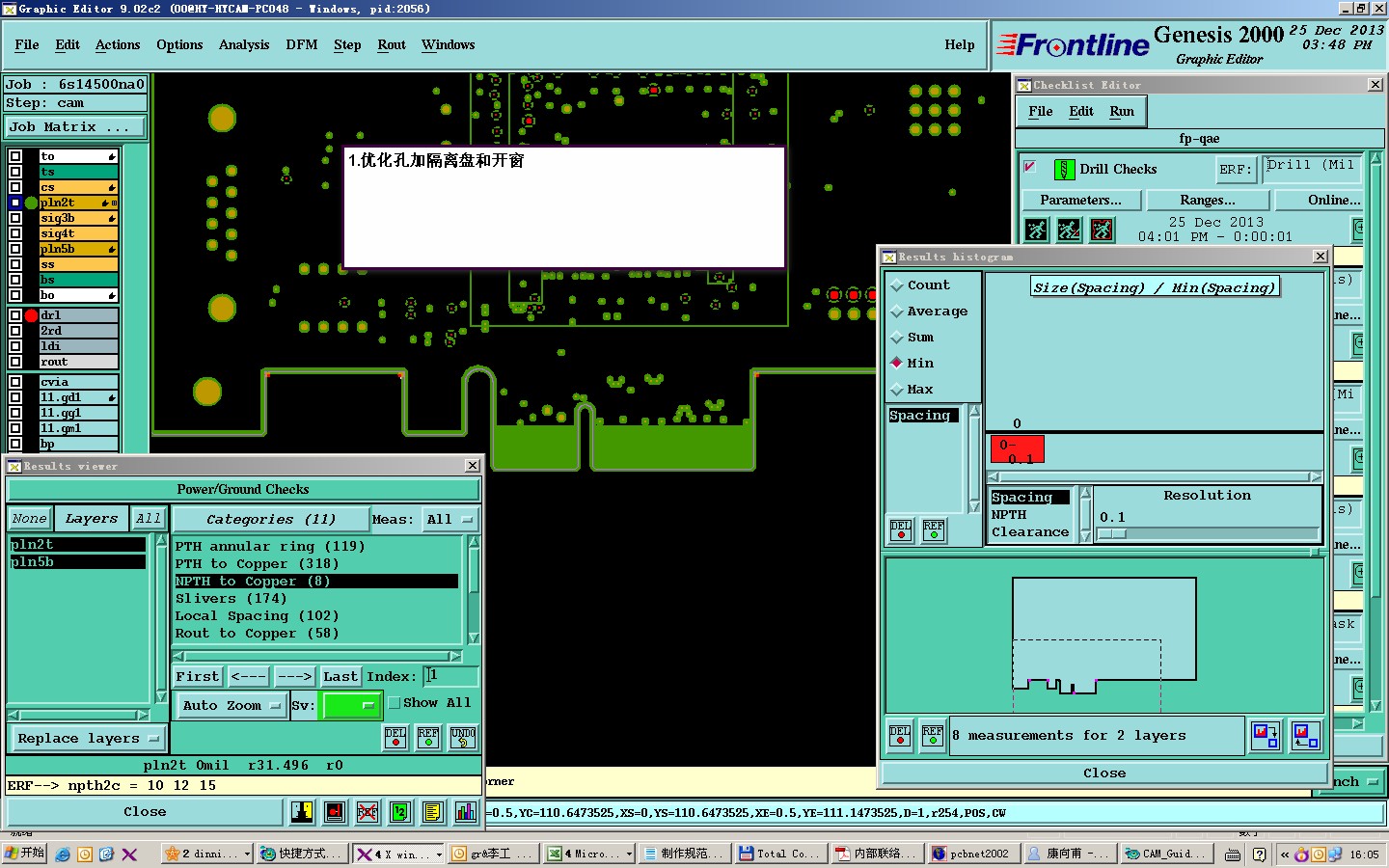This screenshot has width=1389, height=868.
Task: Open the histogram bar-chart icon
Action: [466, 812]
